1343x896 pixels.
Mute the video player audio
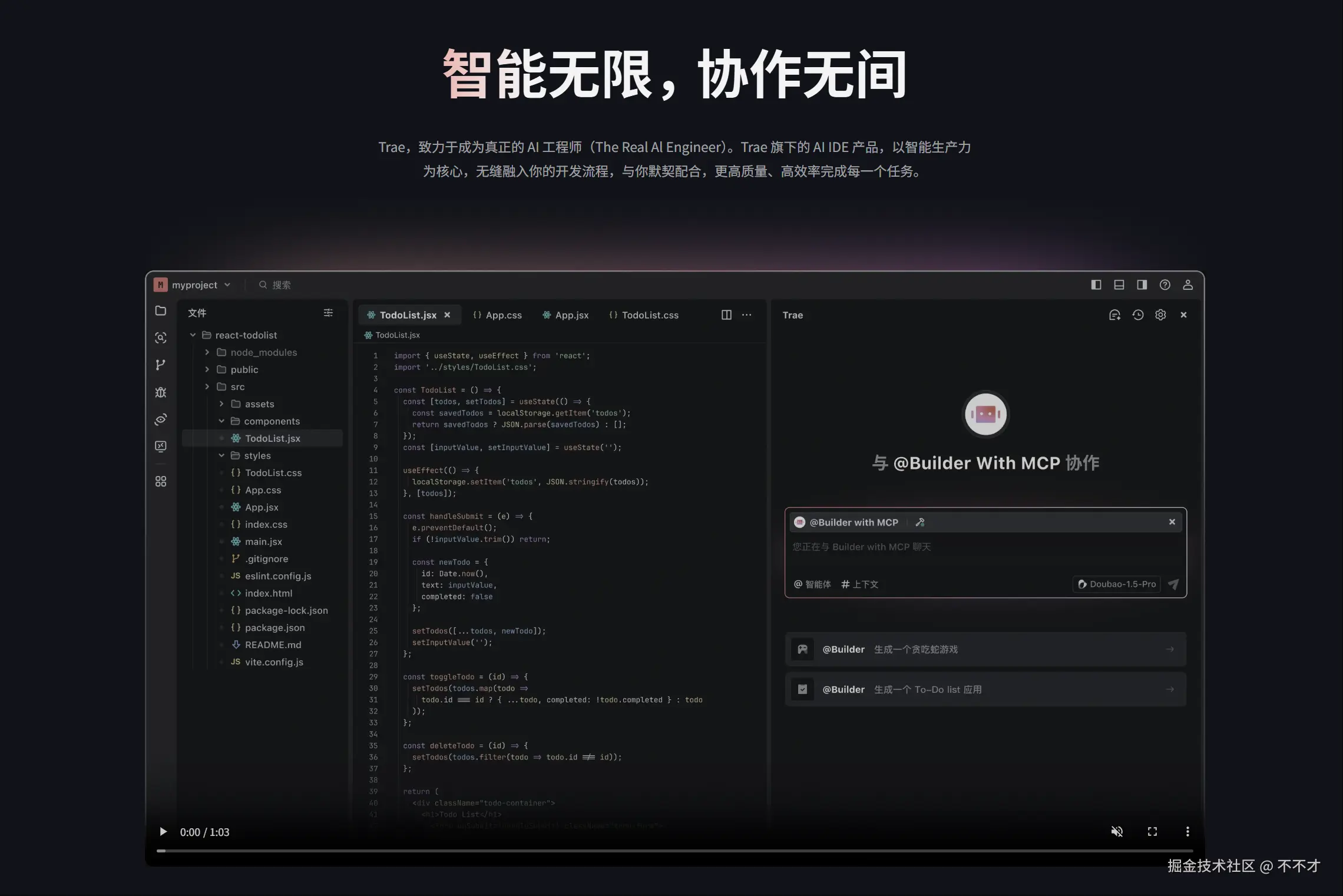coord(1117,831)
